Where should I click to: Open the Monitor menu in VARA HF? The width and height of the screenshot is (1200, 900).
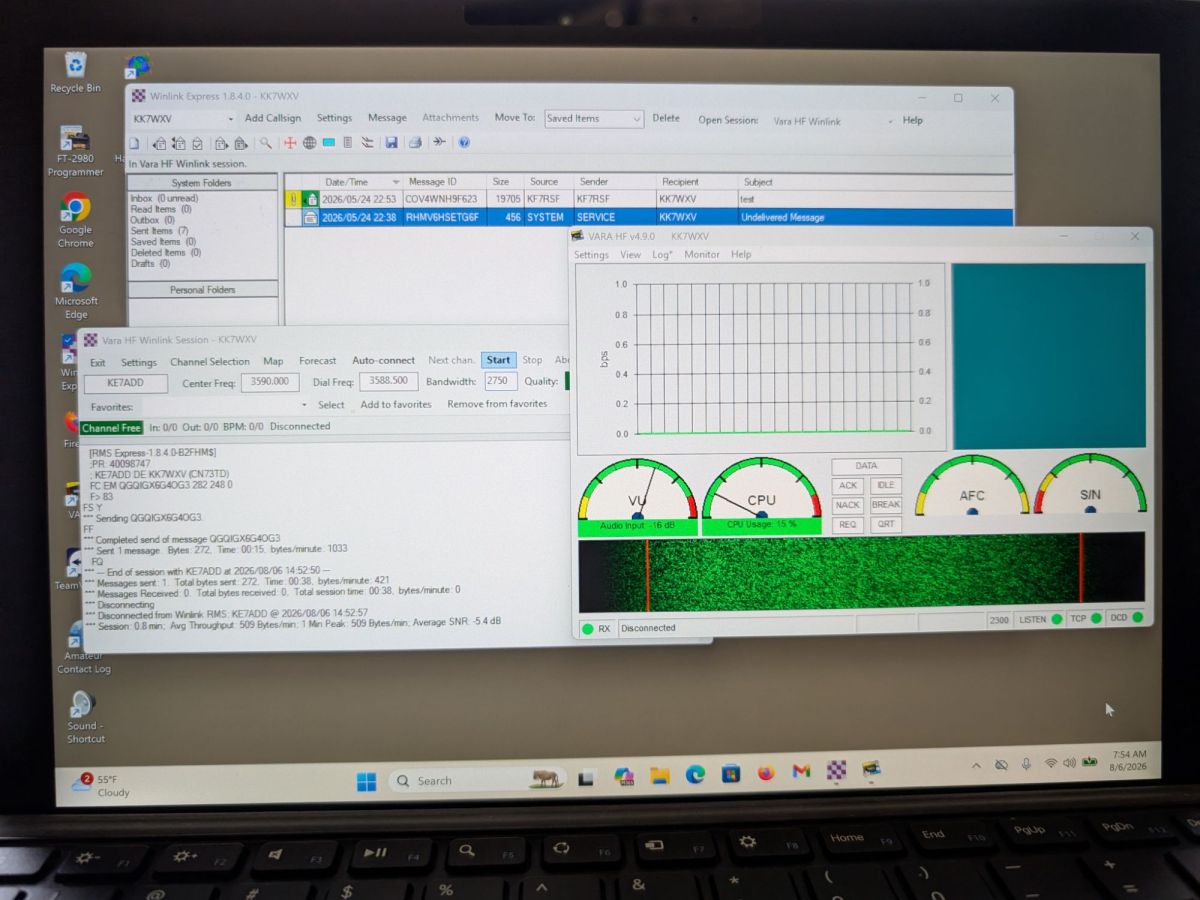tap(702, 255)
